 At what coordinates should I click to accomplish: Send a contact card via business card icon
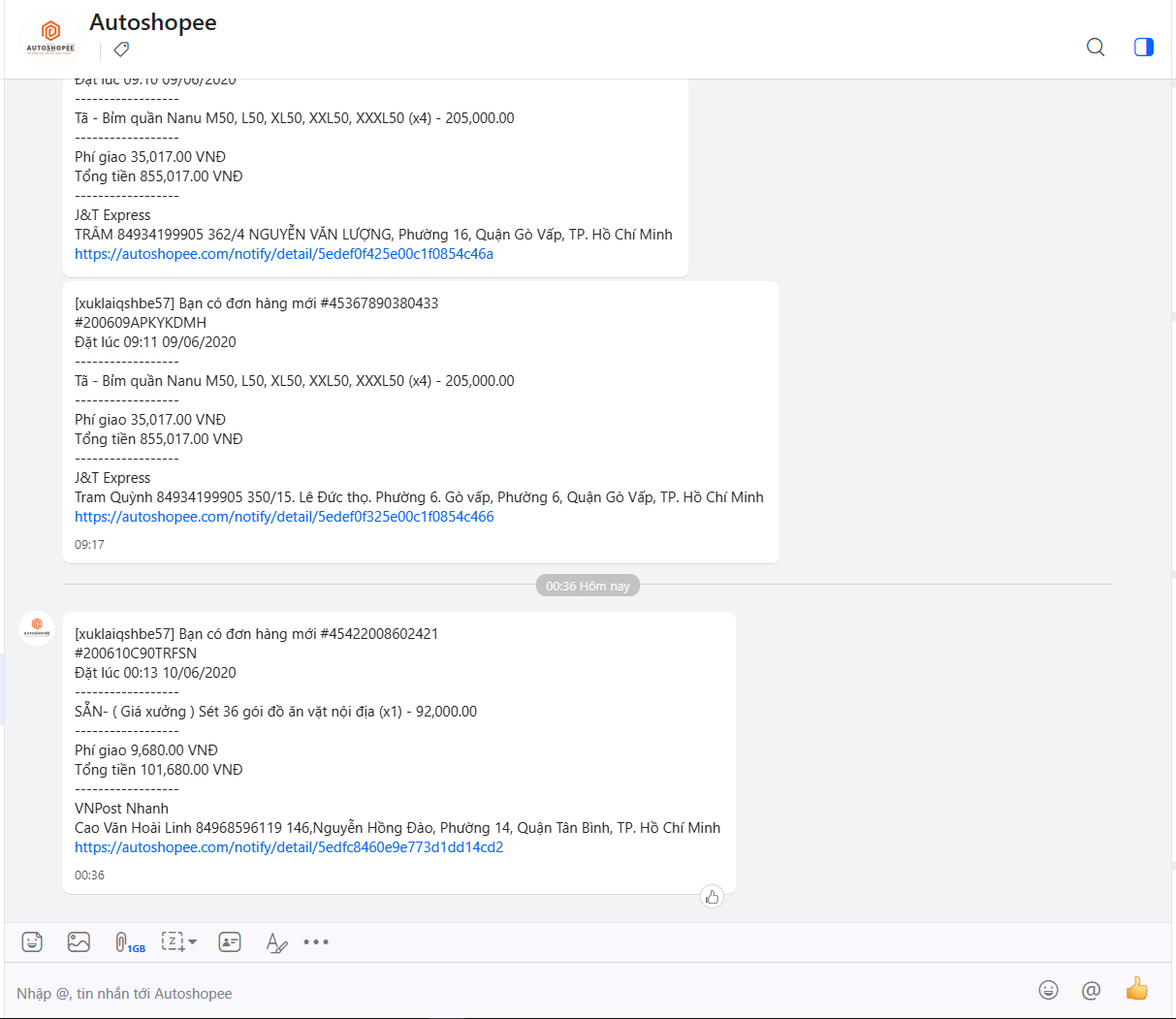(230, 941)
